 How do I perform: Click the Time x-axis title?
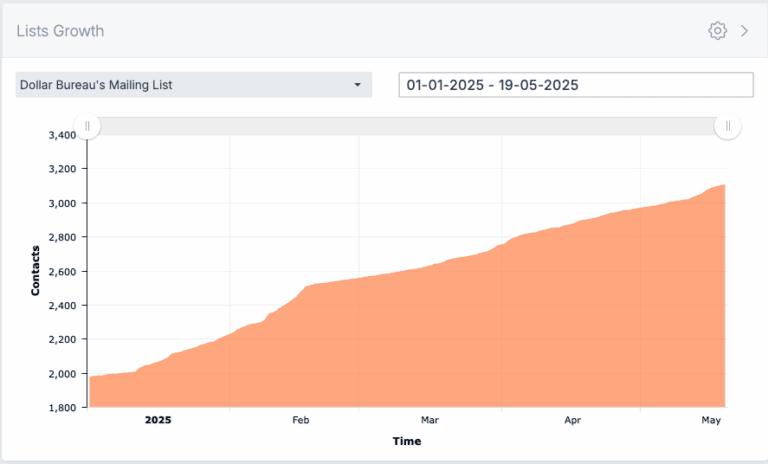click(406, 441)
